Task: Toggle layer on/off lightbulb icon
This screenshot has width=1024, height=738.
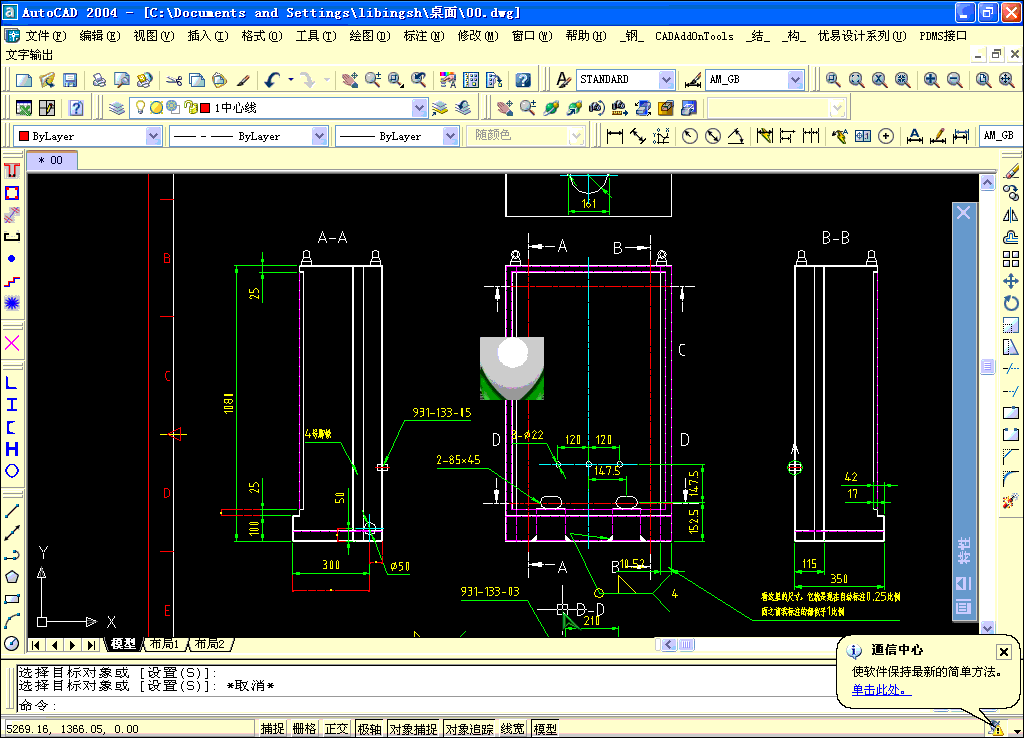Action: pyautogui.click(x=140, y=107)
